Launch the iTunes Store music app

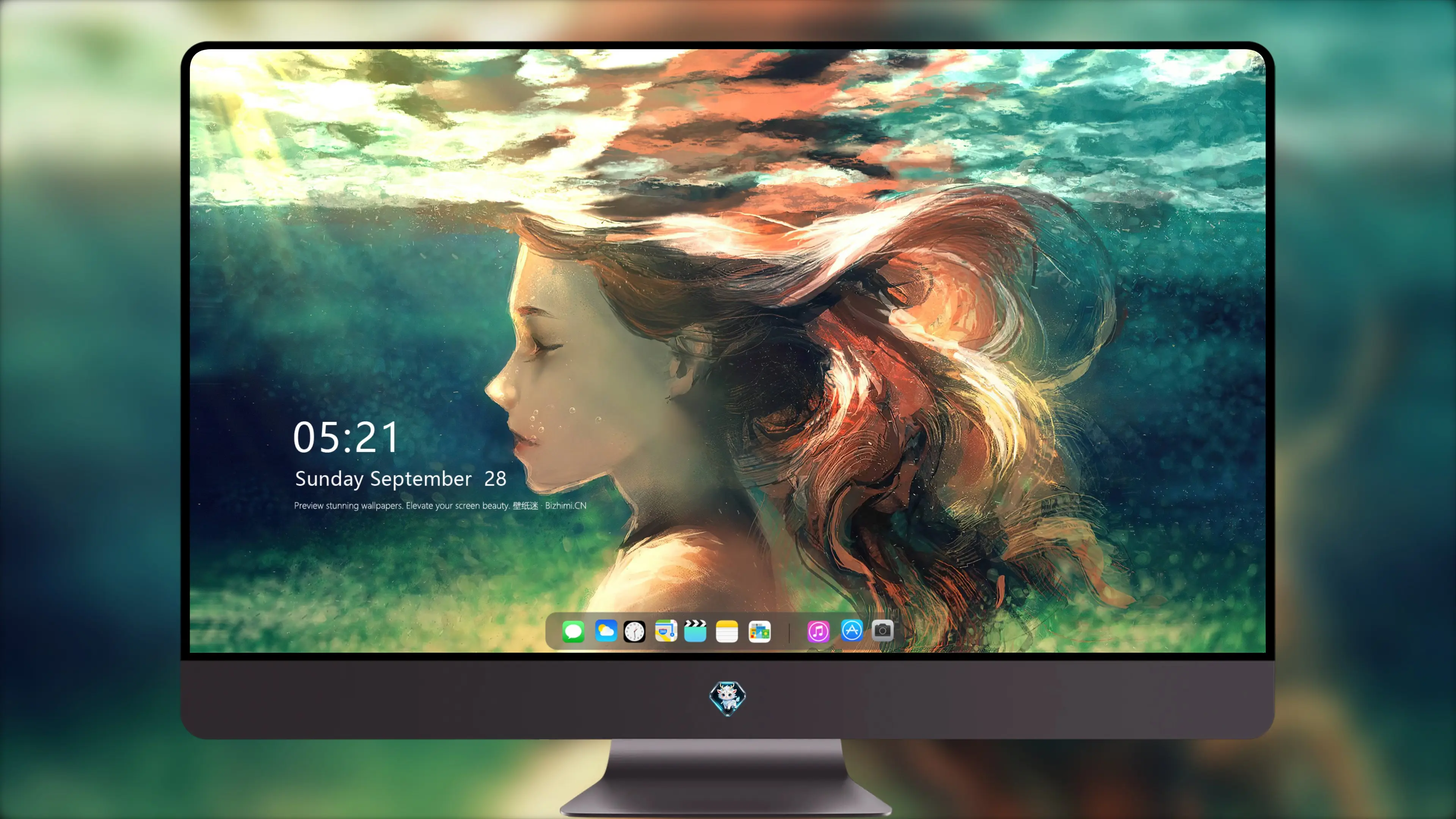(819, 631)
